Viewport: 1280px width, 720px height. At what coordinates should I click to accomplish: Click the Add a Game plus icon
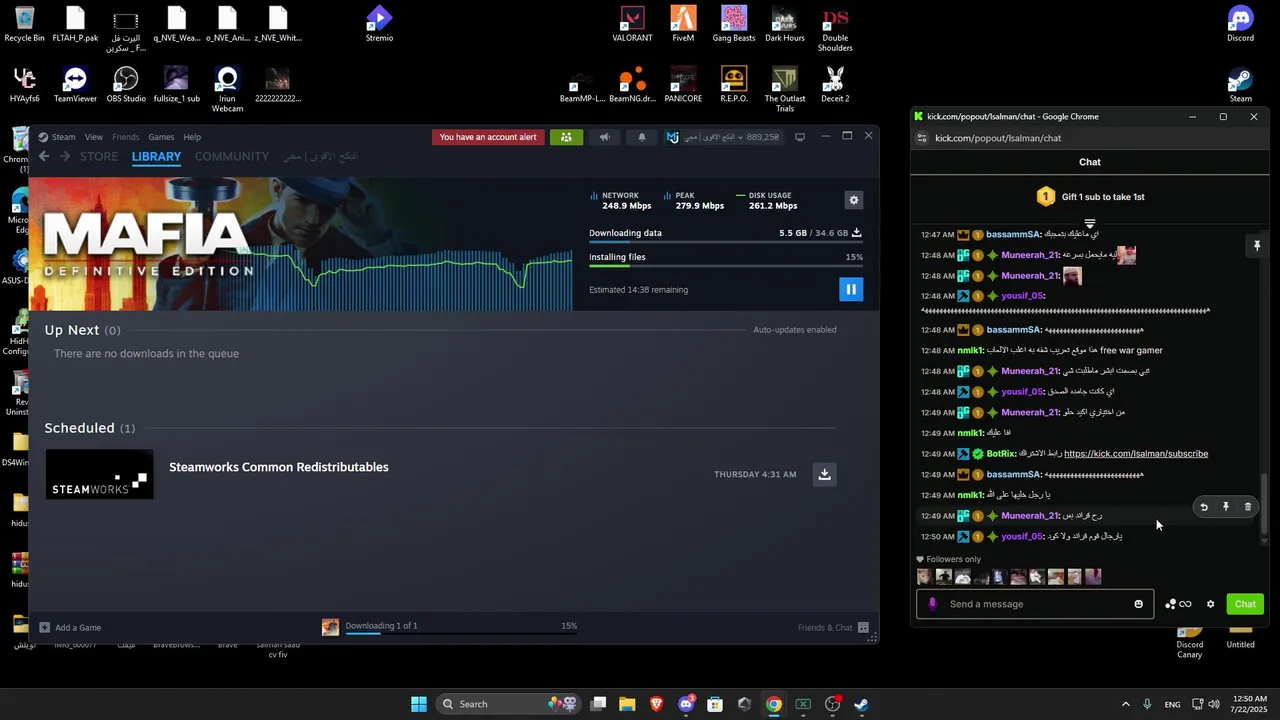pyautogui.click(x=44, y=627)
